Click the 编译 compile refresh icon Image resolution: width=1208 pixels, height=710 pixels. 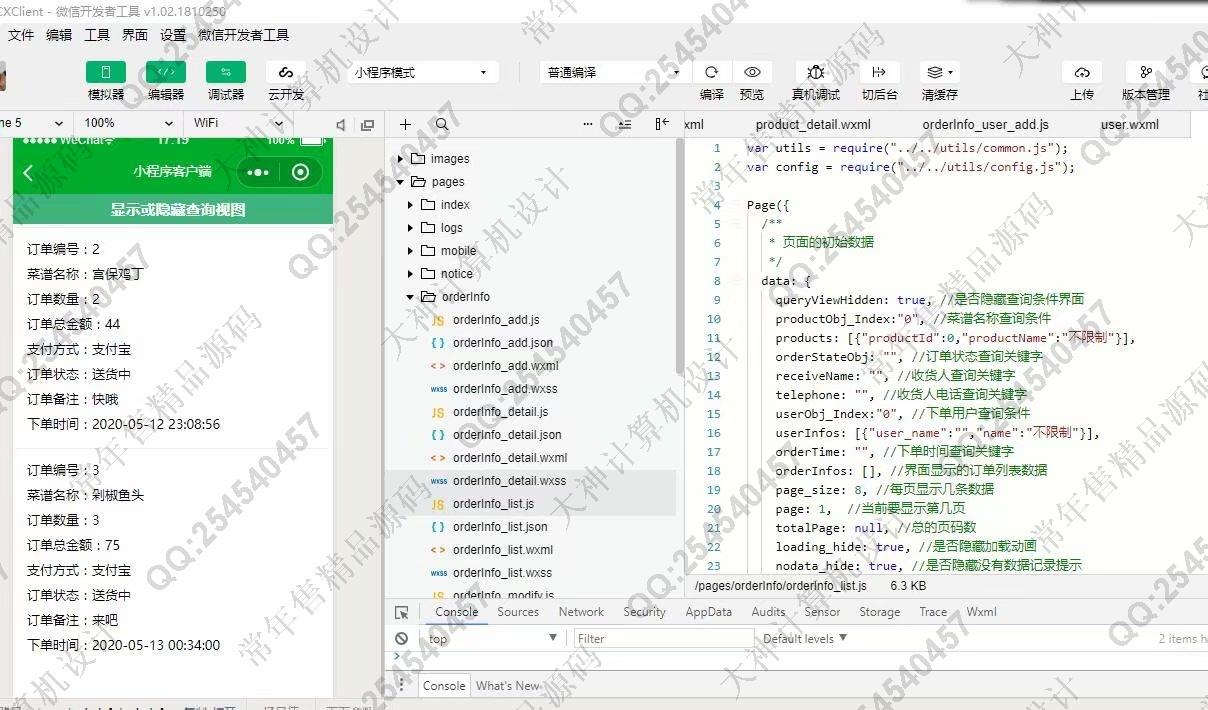pos(712,72)
